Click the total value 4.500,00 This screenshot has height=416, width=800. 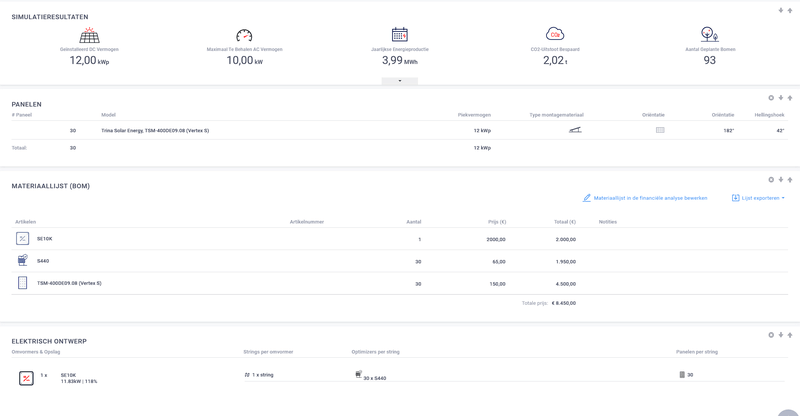pos(566,284)
